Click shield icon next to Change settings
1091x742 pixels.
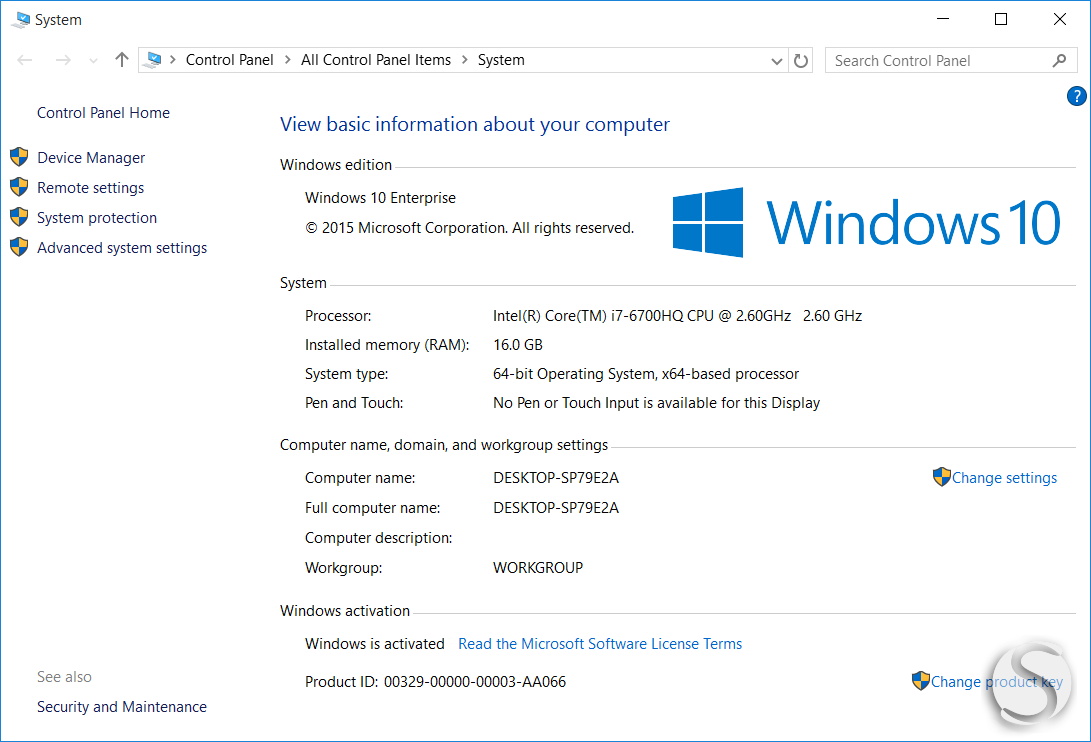(x=941, y=477)
